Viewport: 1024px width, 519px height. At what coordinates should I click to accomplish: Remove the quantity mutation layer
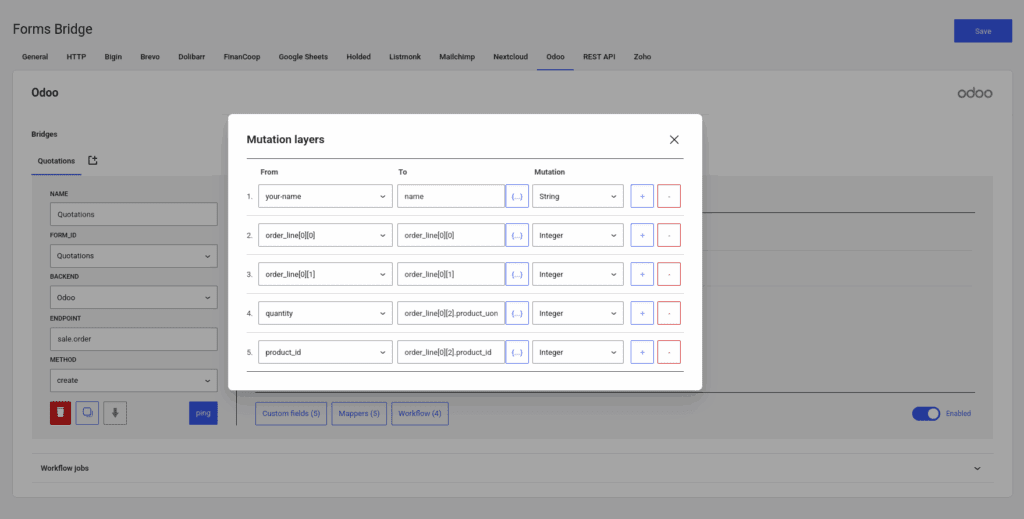pyautogui.click(x=669, y=313)
